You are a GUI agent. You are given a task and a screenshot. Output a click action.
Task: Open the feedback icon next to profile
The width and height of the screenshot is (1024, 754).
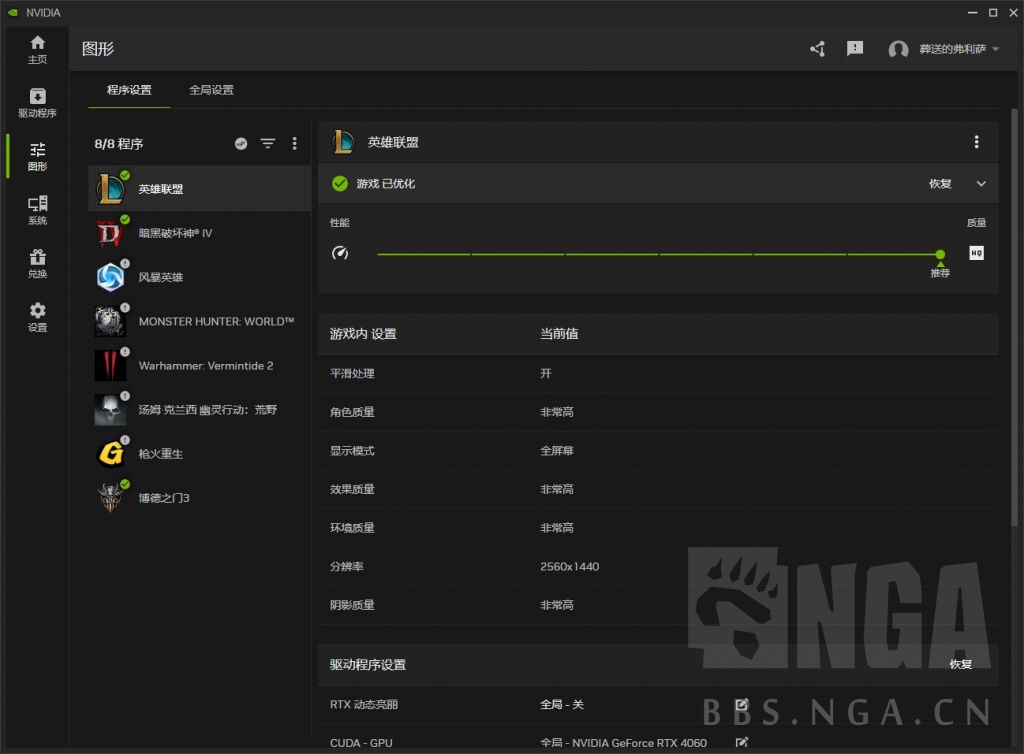(855, 48)
